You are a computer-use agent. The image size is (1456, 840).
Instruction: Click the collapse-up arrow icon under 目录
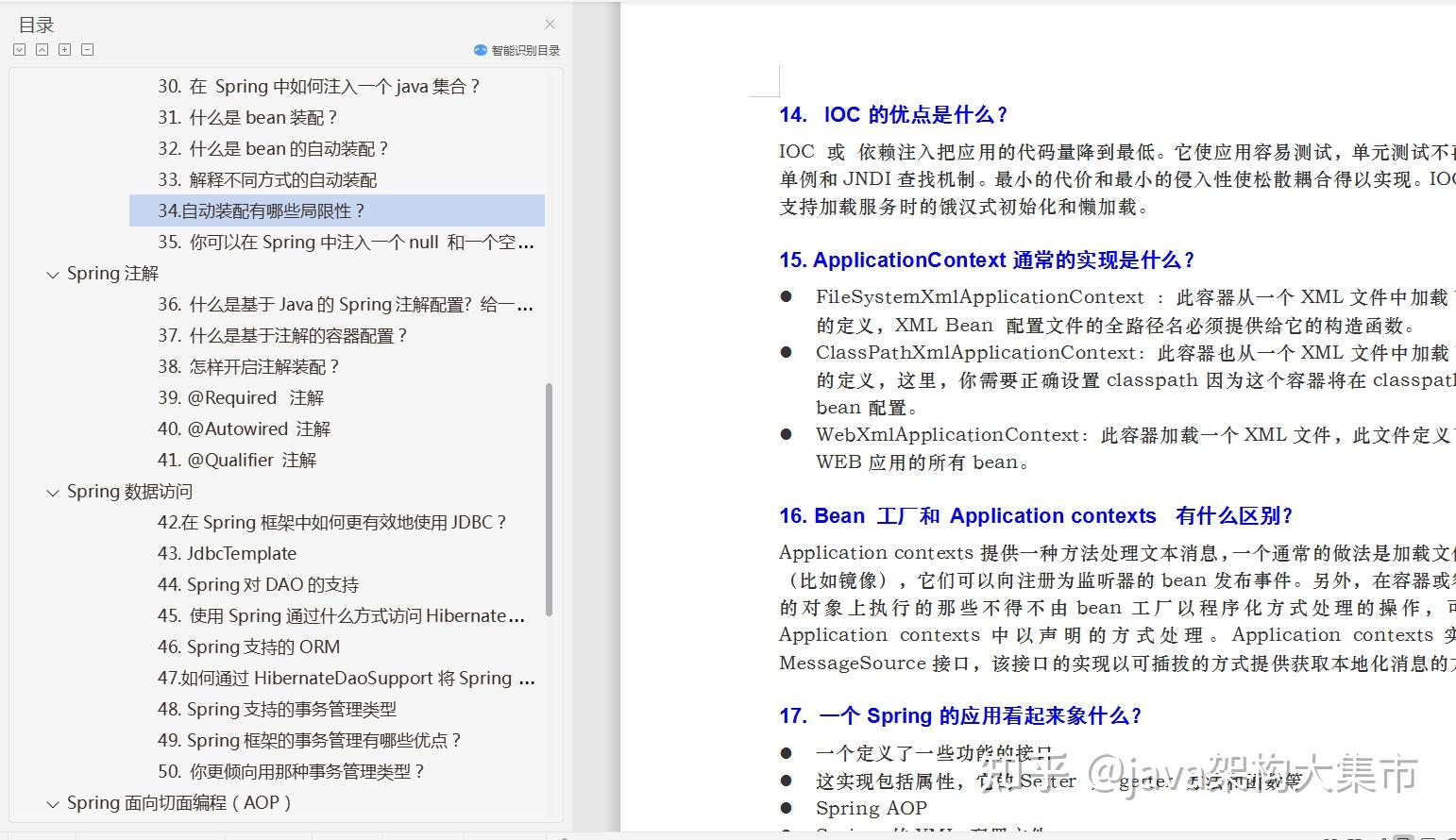click(x=42, y=50)
